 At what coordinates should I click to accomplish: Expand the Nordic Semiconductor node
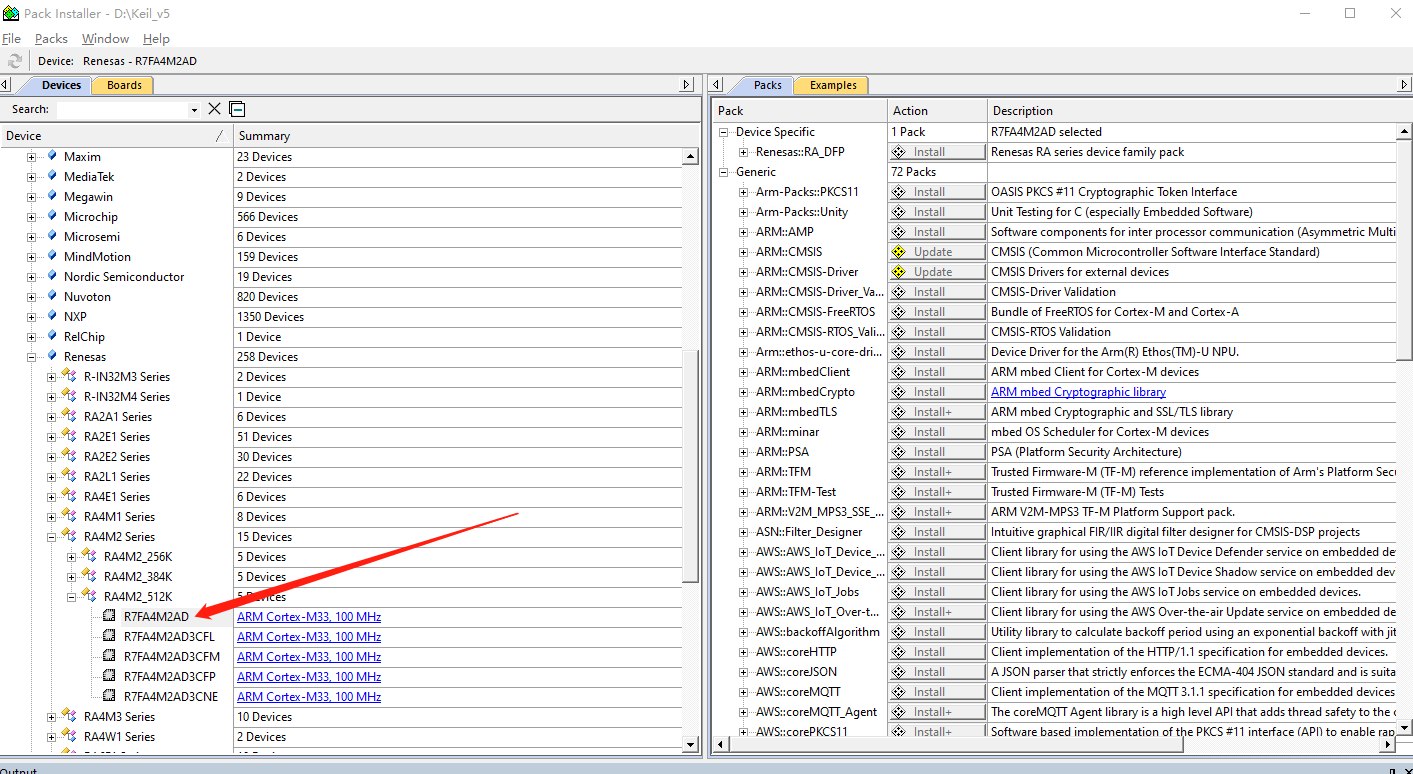(x=32, y=277)
